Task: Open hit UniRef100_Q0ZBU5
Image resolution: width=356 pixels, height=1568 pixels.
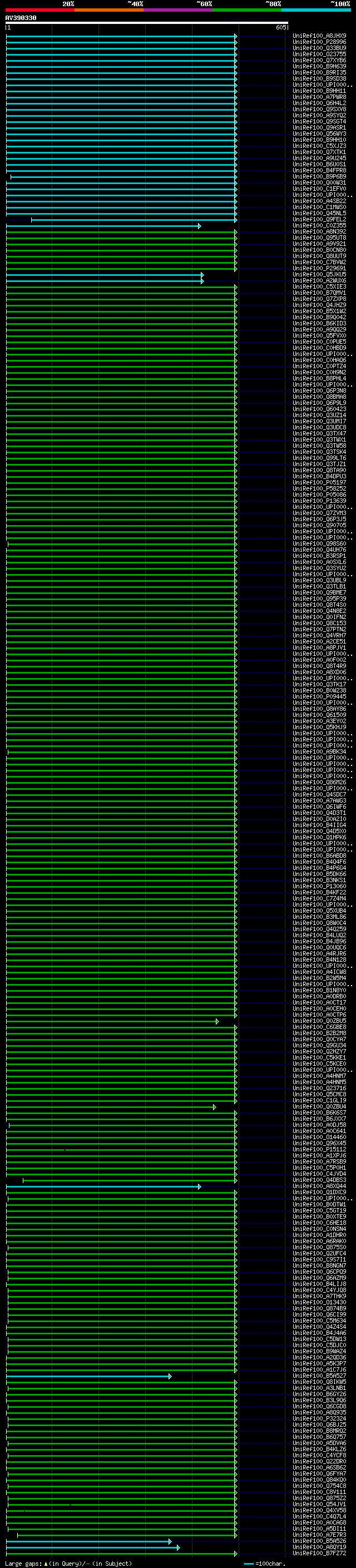Action: coord(319,1021)
